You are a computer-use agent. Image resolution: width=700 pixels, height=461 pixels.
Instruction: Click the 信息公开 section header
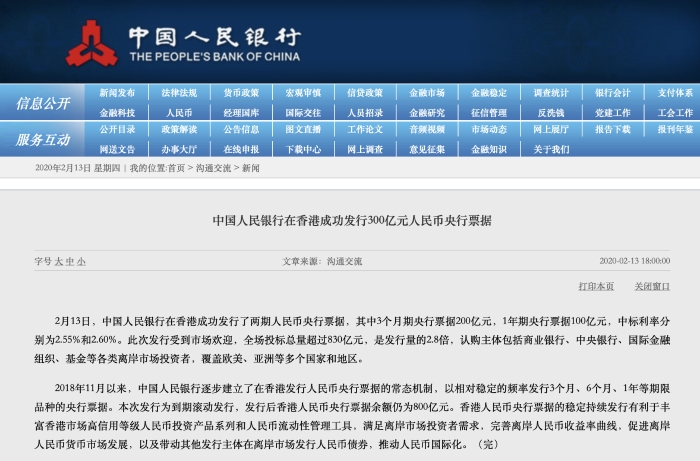click(x=43, y=103)
